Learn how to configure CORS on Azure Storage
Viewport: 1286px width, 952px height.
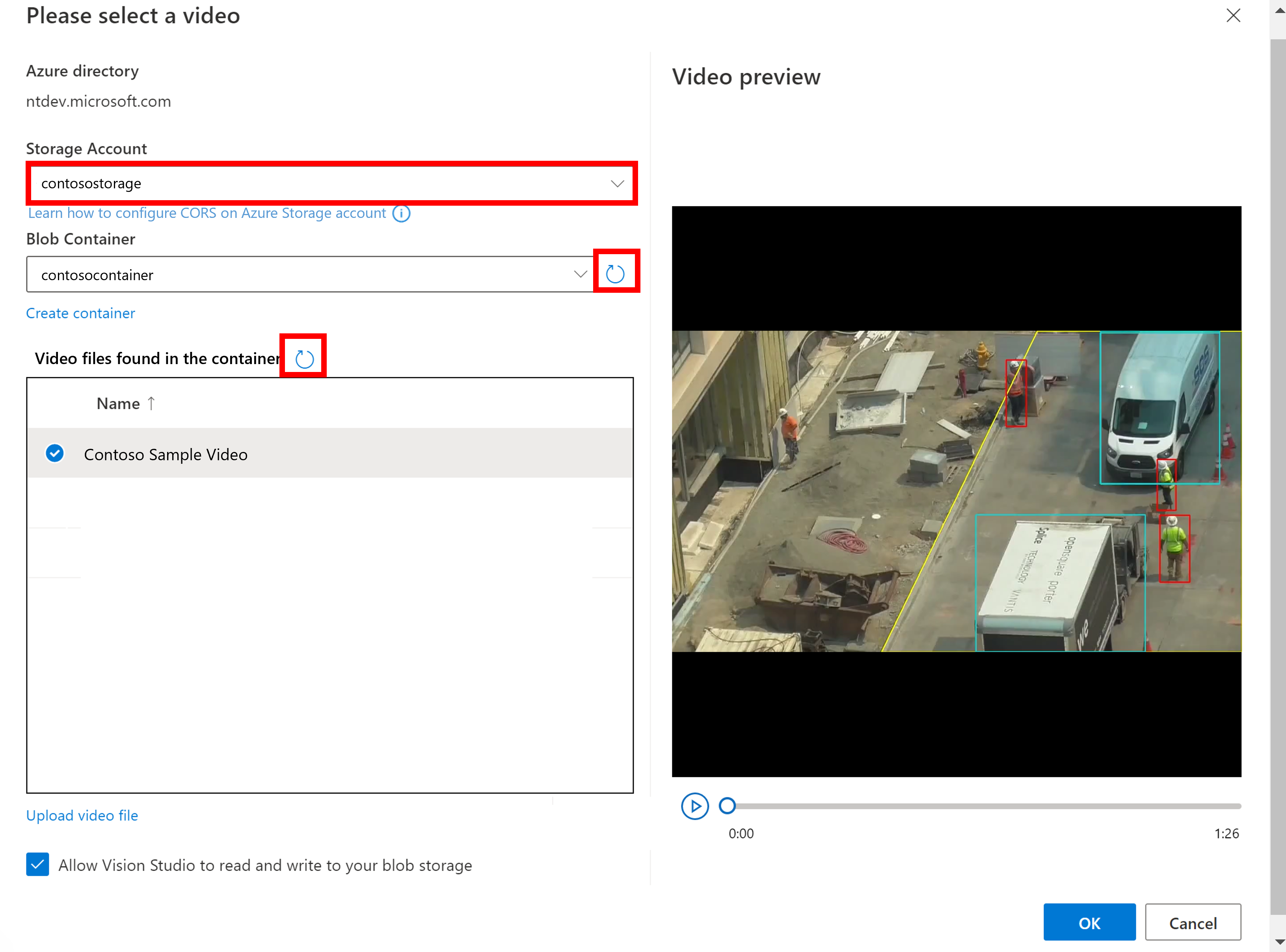(207, 213)
